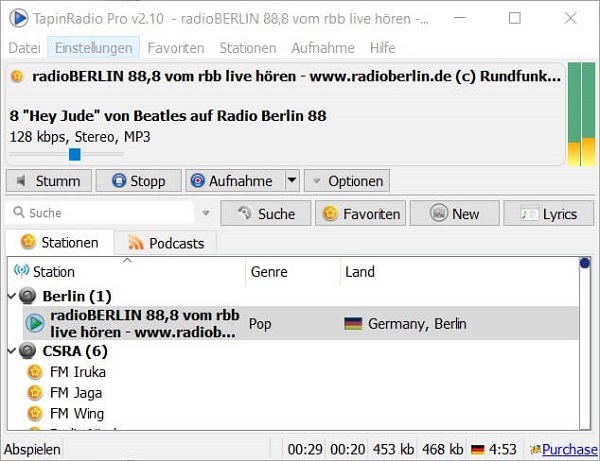Click the Suche button
Image resolution: width=600 pixels, height=461 pixels.
(266, 213)
